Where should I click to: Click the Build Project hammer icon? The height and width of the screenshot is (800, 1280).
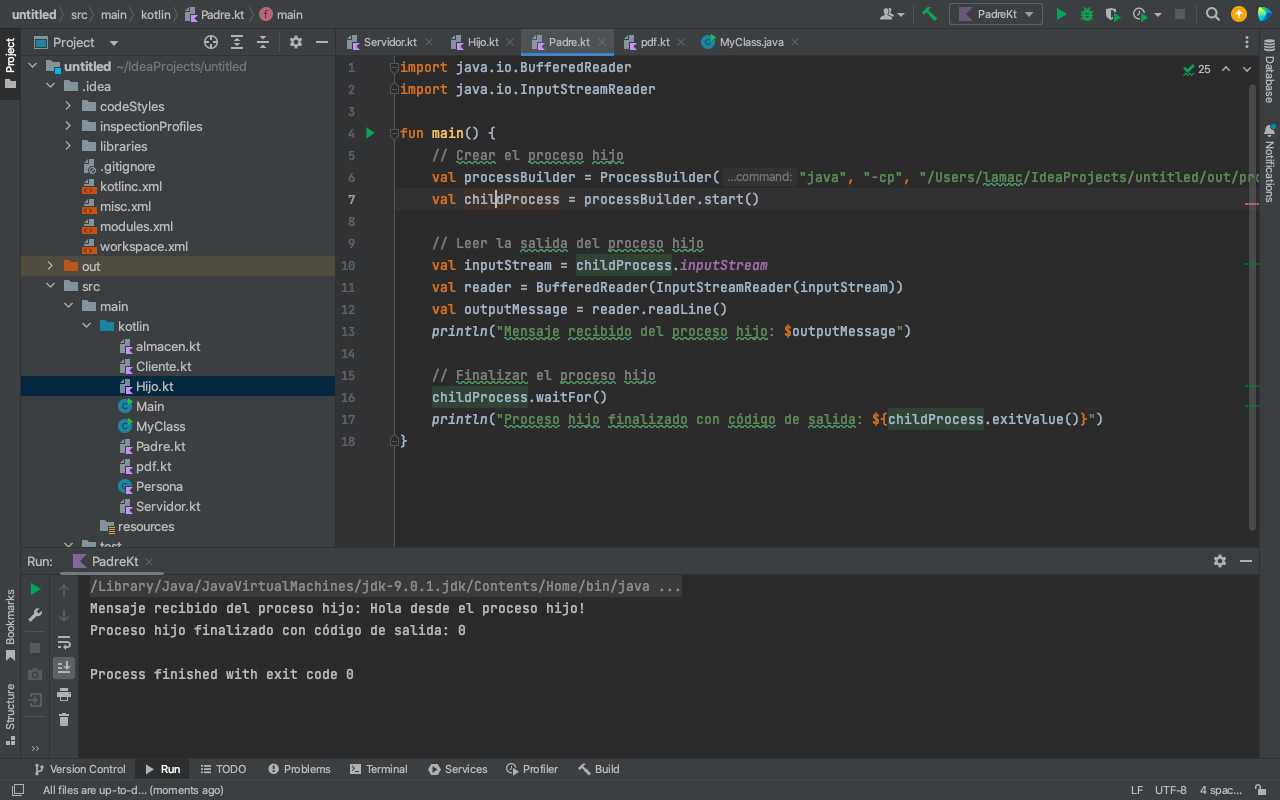pos(930,14)
